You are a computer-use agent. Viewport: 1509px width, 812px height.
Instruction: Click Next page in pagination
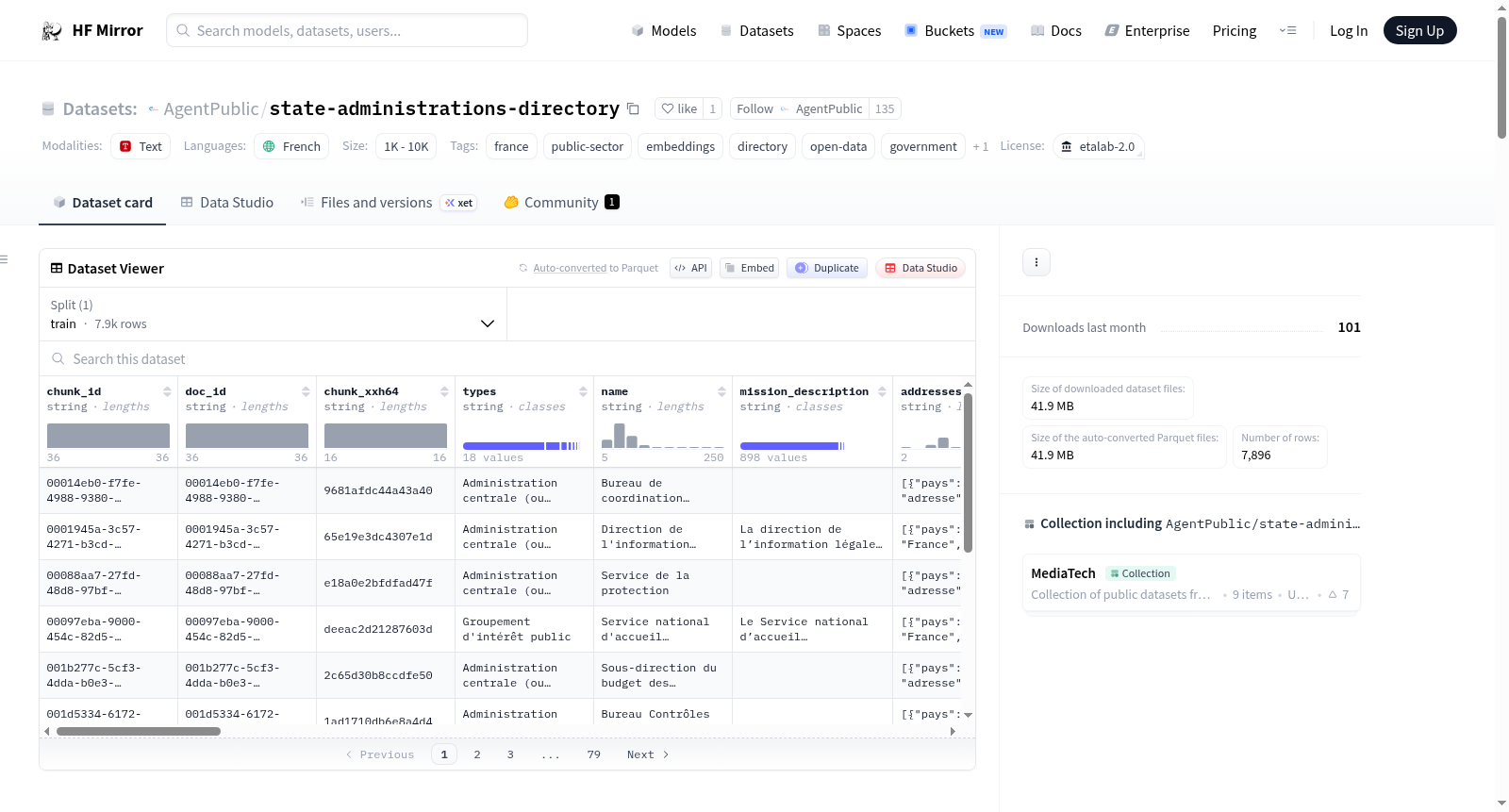tap(648, 754)
